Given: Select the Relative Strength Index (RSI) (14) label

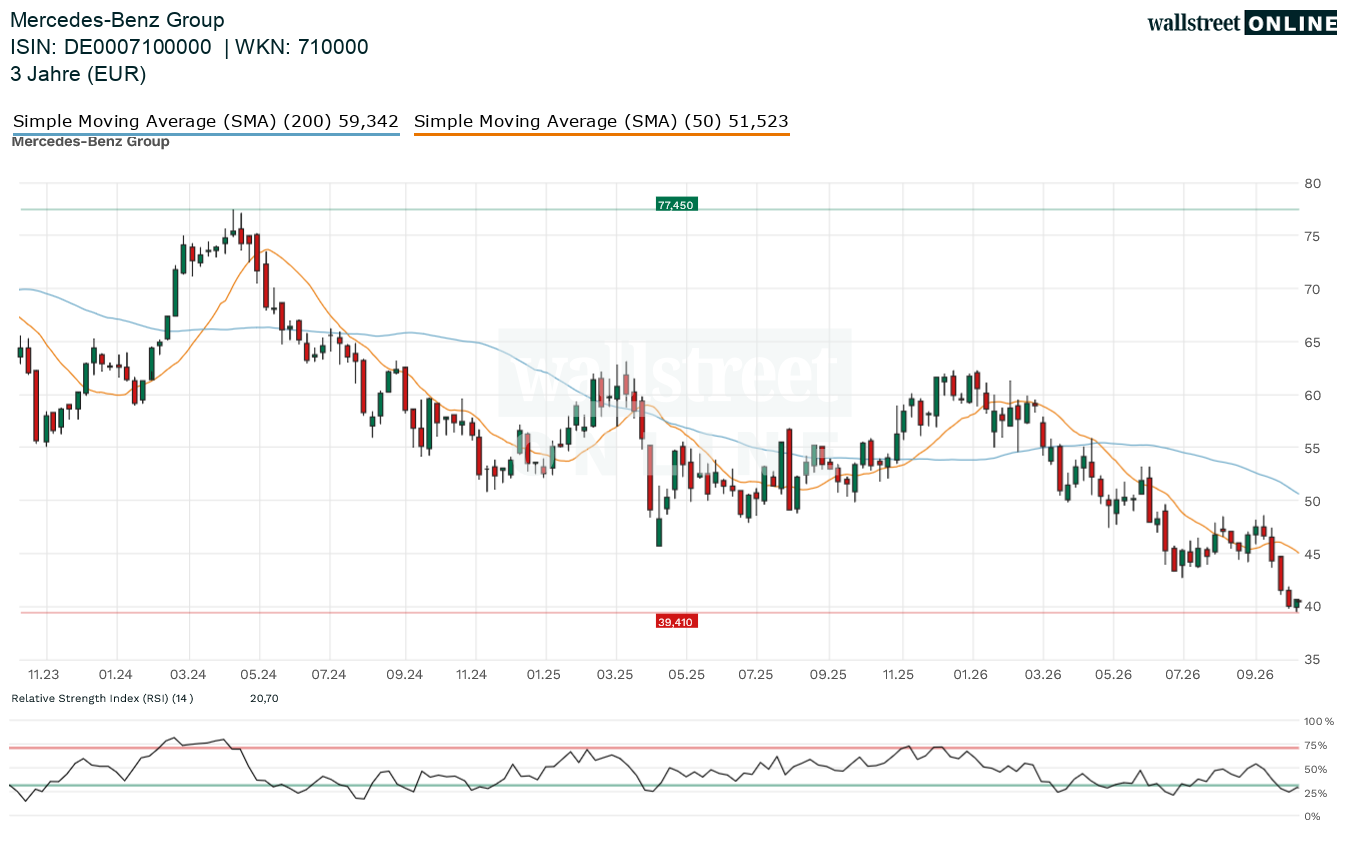Looking at the screenshot, I should pyautogui.click(x=102, y=698).
